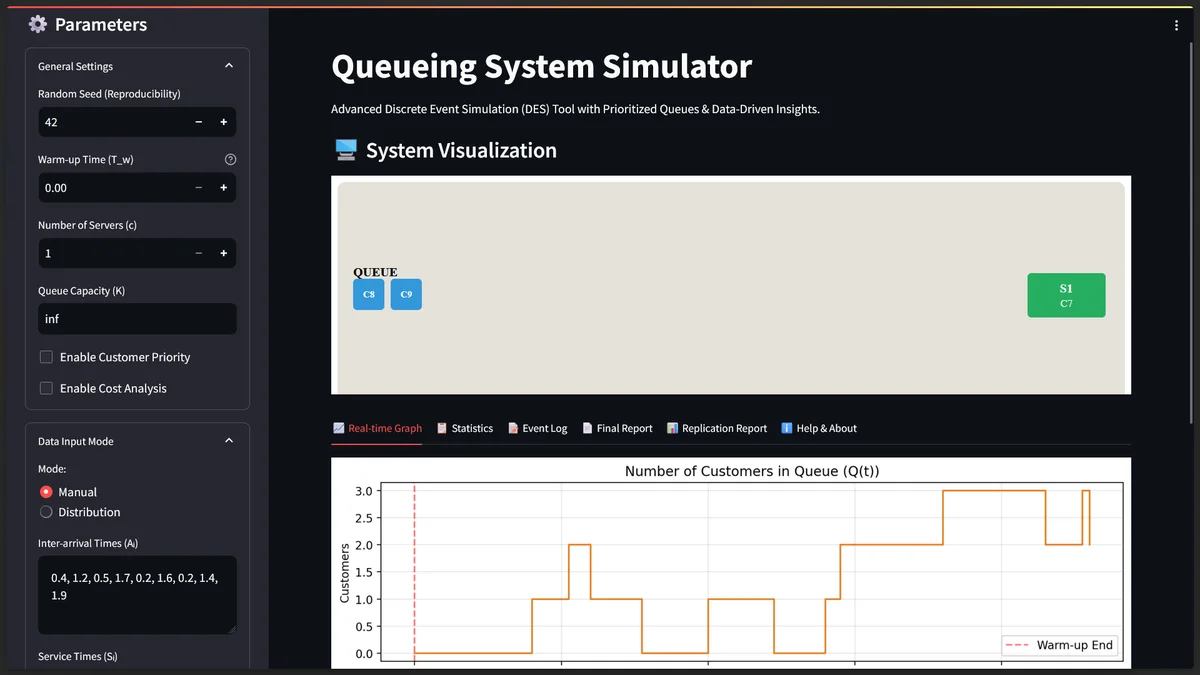Decrease the Warm-up Time value
Image resolution: width=1200 pixels, height=675 pixels.
tap(198, 188)
